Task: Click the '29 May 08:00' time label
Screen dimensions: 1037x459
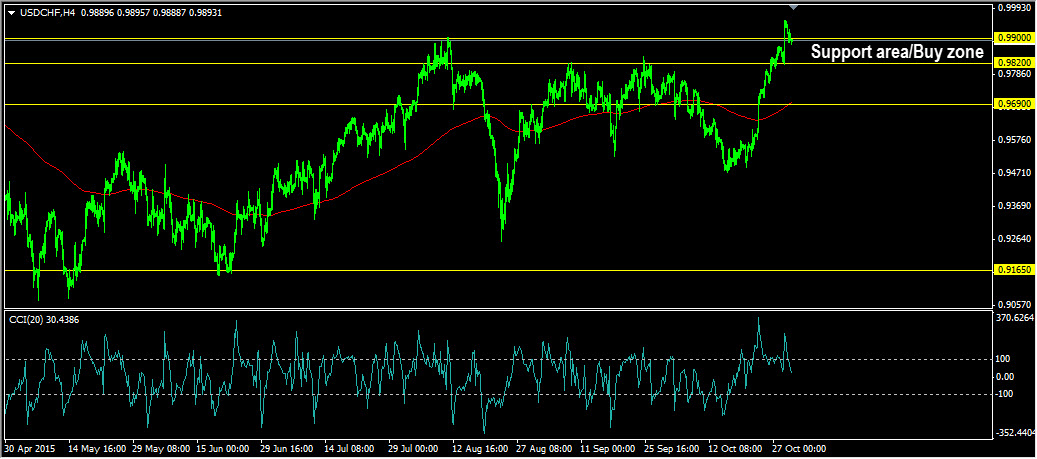Action: (161, 448)
